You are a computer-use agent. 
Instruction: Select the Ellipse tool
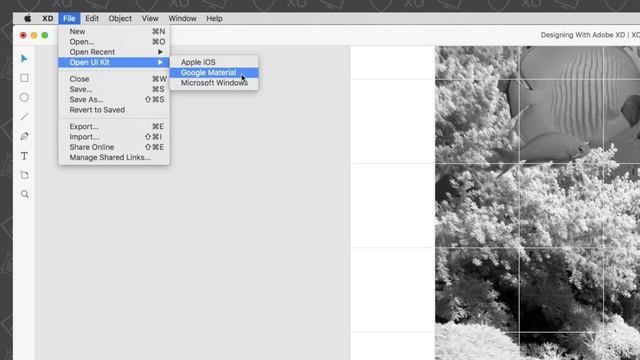tap(24, 97)
